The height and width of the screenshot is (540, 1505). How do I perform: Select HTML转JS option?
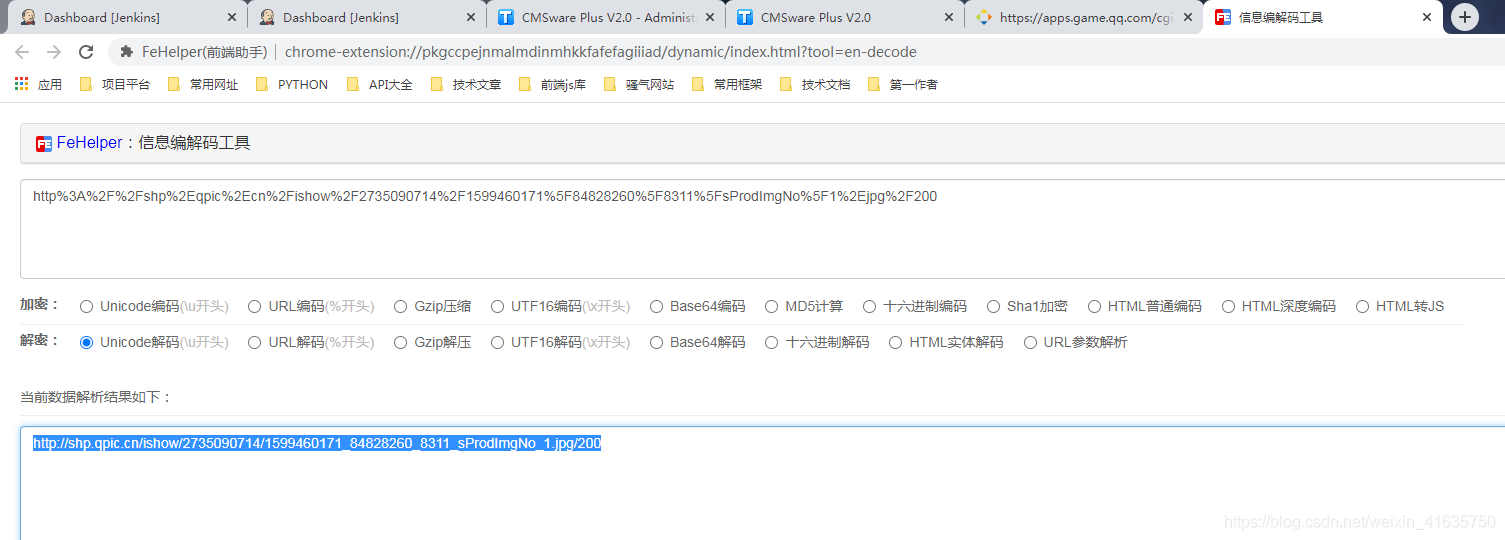tap(1363, 307)
